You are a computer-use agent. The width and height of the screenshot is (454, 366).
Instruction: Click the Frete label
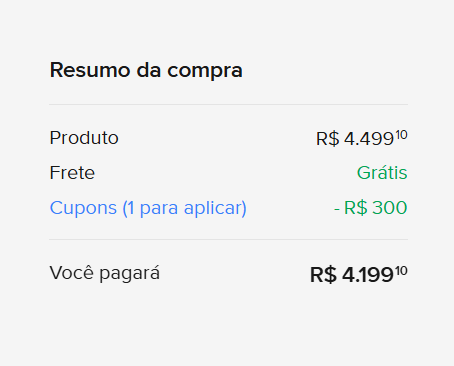pyautogui.click(x=72, y=173)
